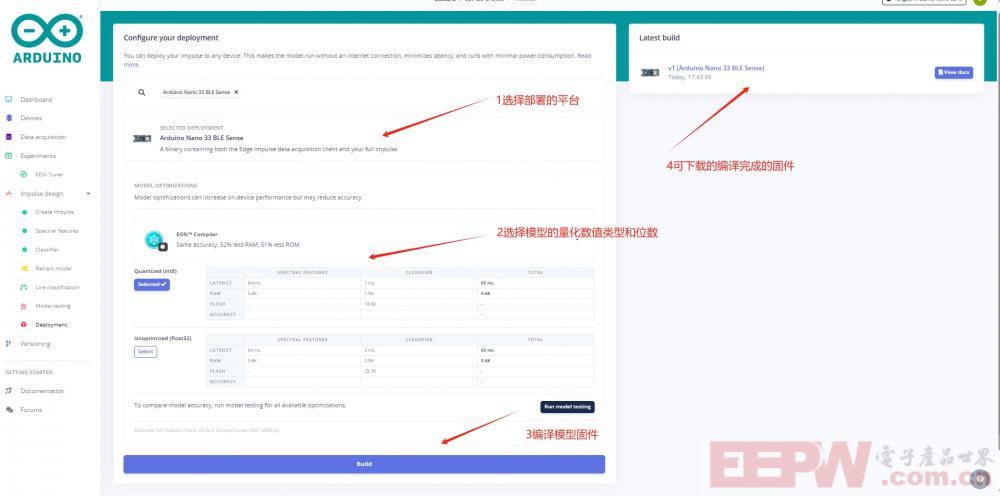Open Documentation link
Screen dimensions: 1000x496
(x=42, y=391)
